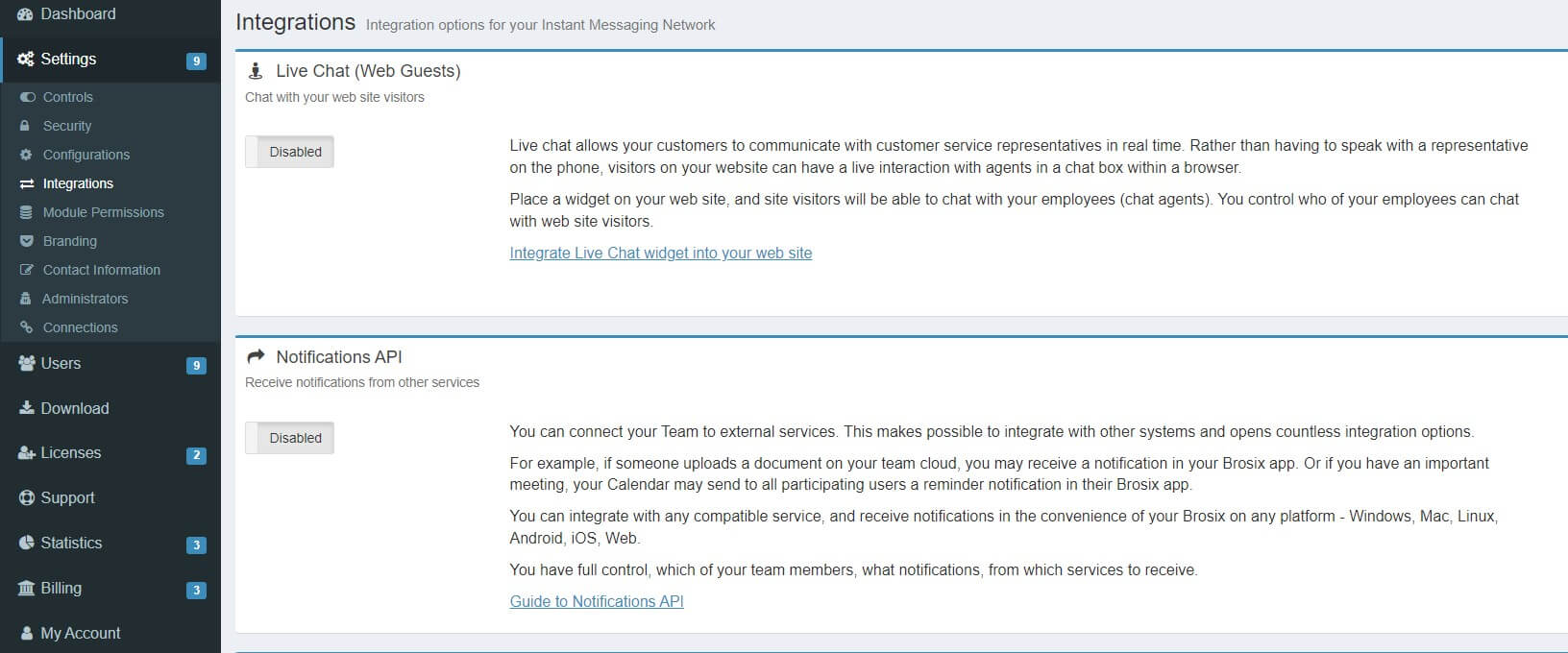Open Integrate Live Chat widget link
The height and width of the screenshot is (653, 1568).
(x=661, y=254)
